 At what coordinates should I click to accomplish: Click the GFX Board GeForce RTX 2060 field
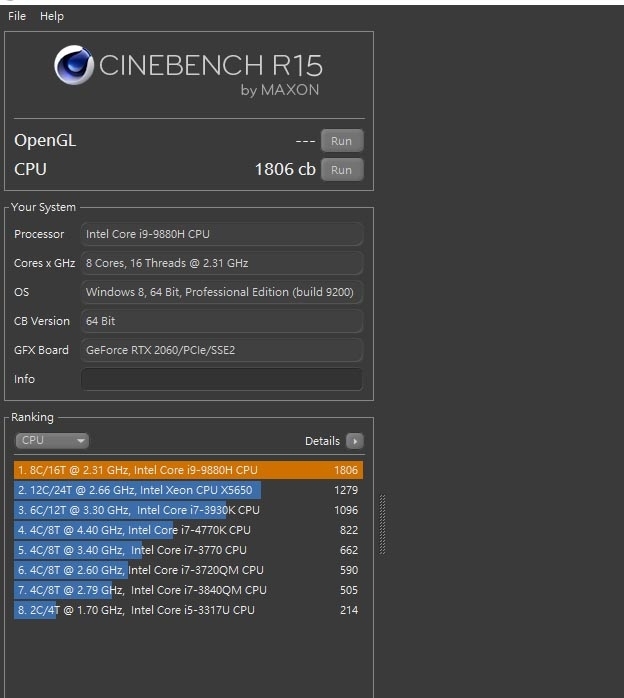[x=222, y=350]
